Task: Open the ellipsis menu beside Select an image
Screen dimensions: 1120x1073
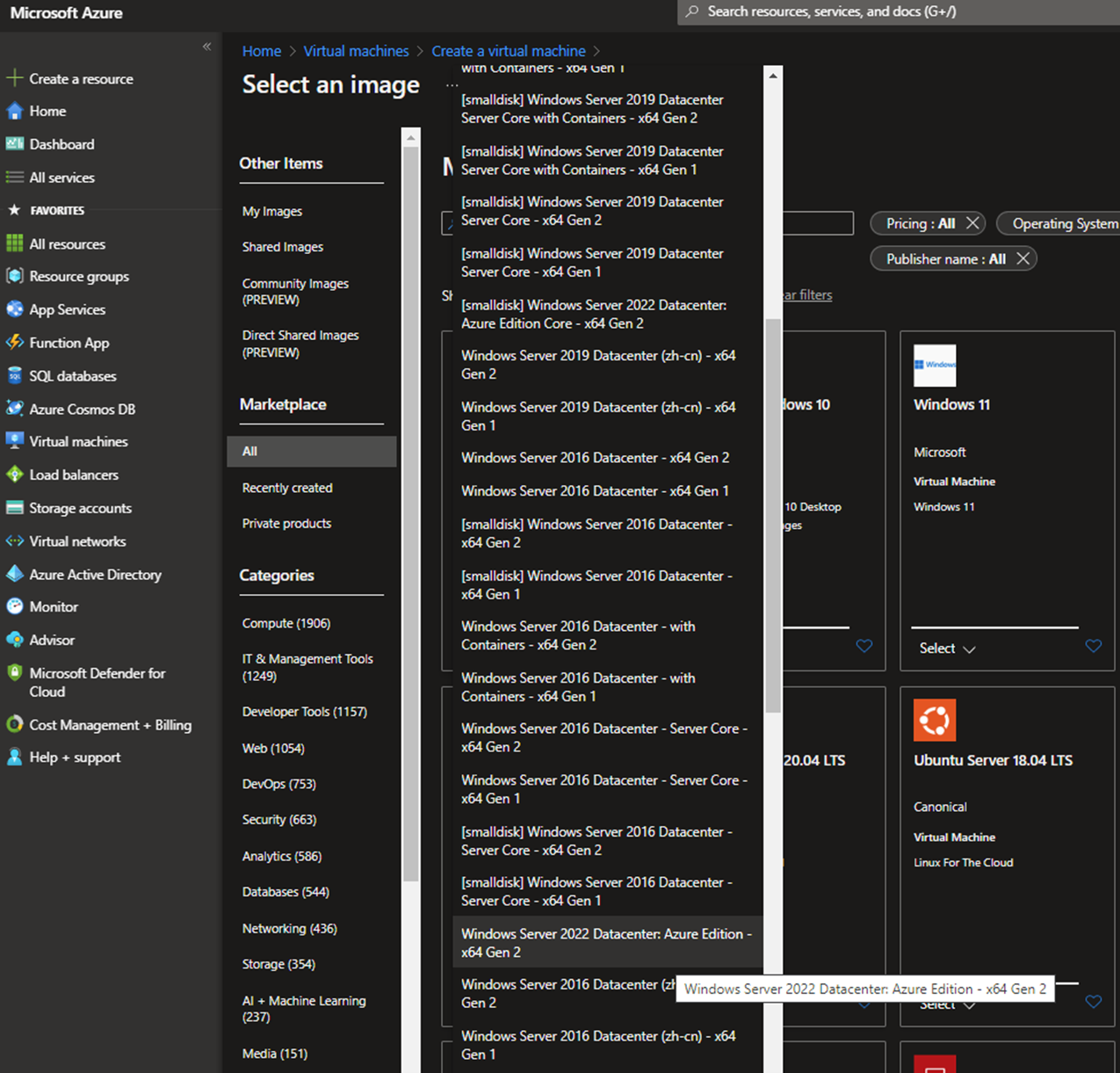Action: [452, 85]
